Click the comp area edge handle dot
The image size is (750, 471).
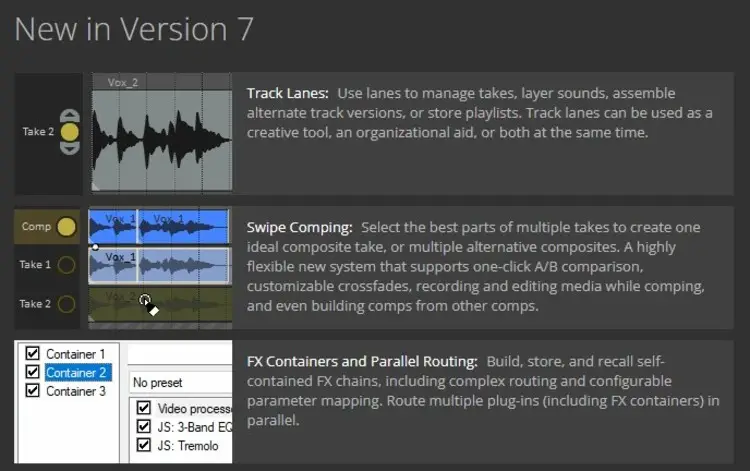point(95,247)
